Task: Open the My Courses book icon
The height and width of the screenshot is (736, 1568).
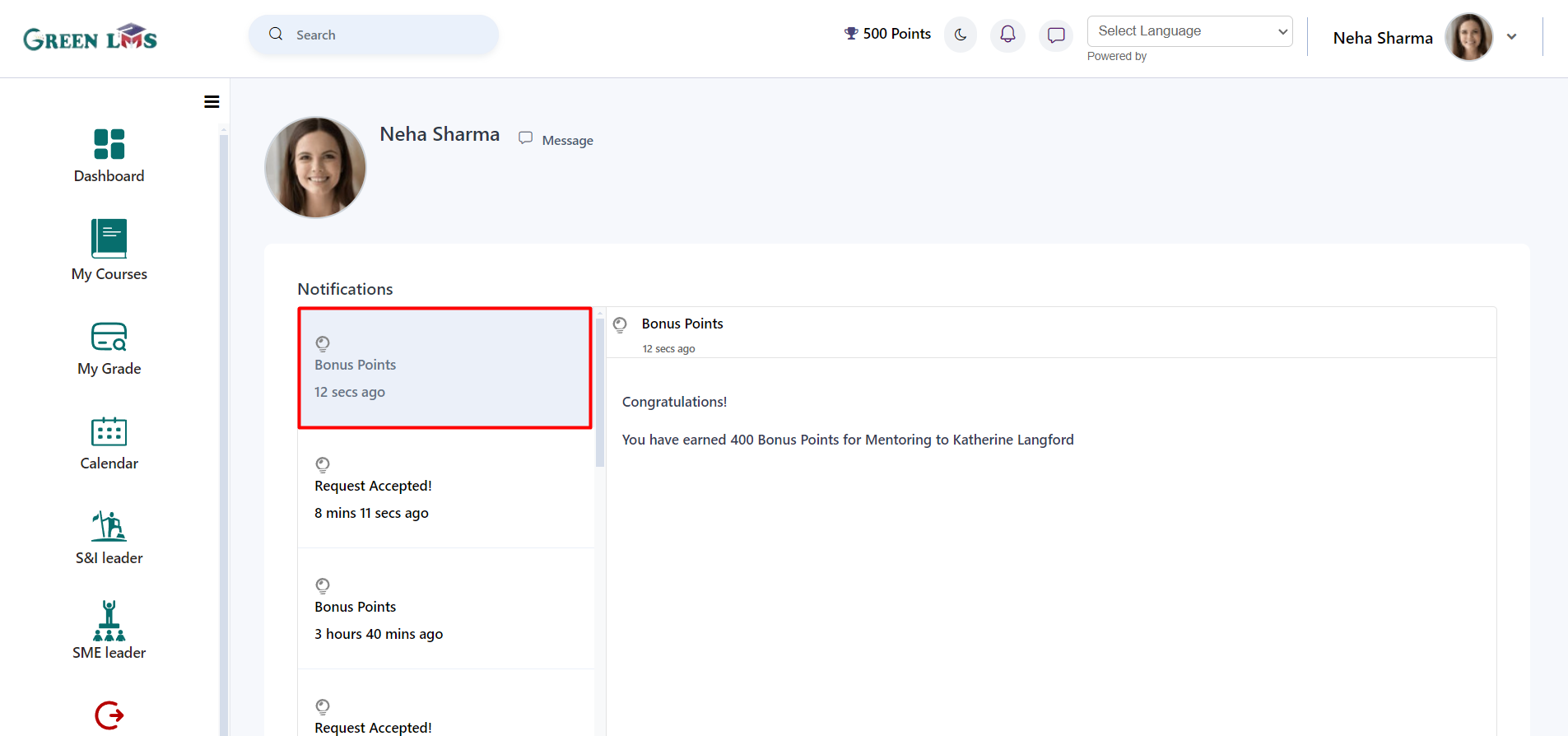Action: coord(109,239)
